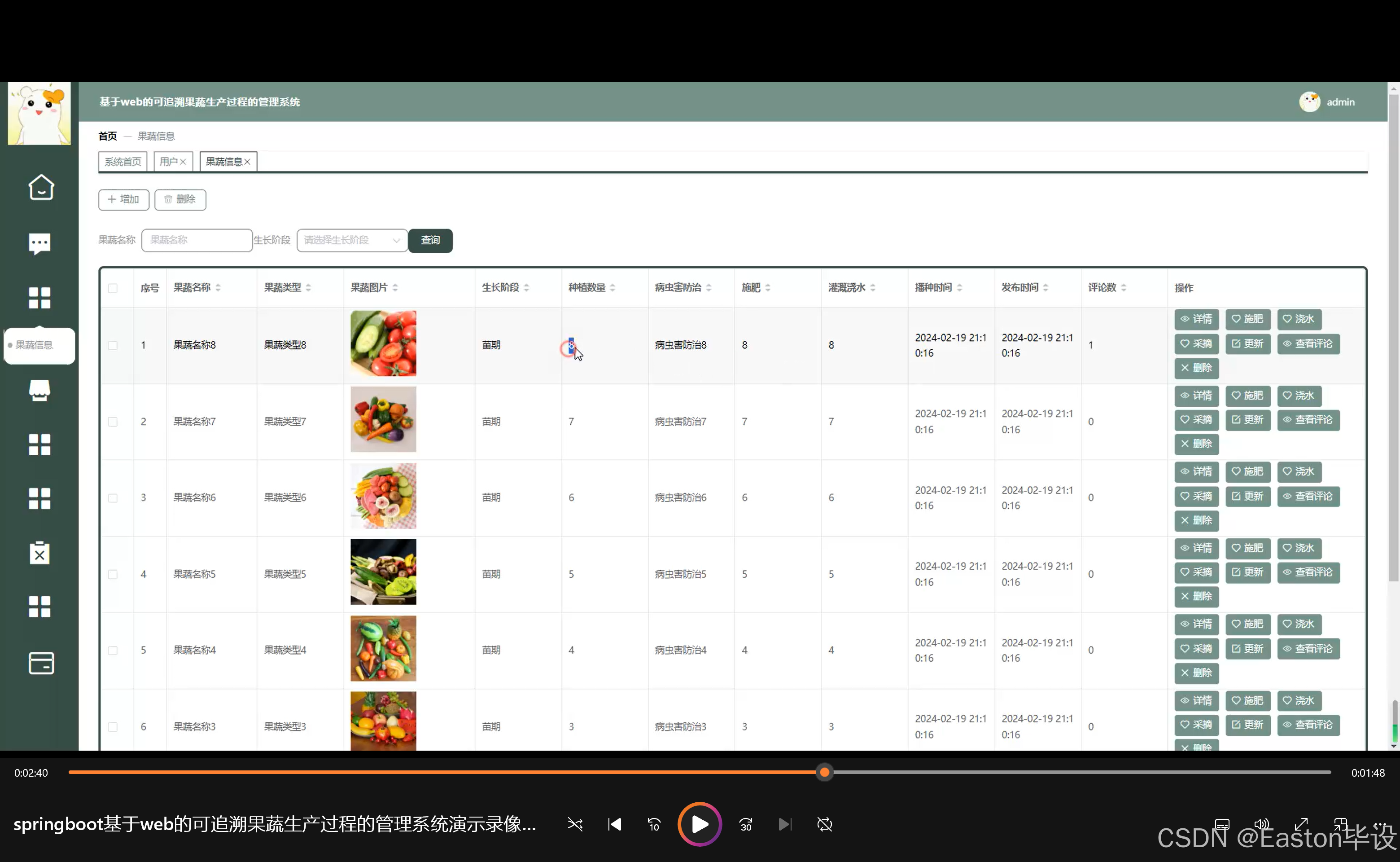
Task: Tick checkbox for row 果蔬名称8
Action: (x=113, y=346)
